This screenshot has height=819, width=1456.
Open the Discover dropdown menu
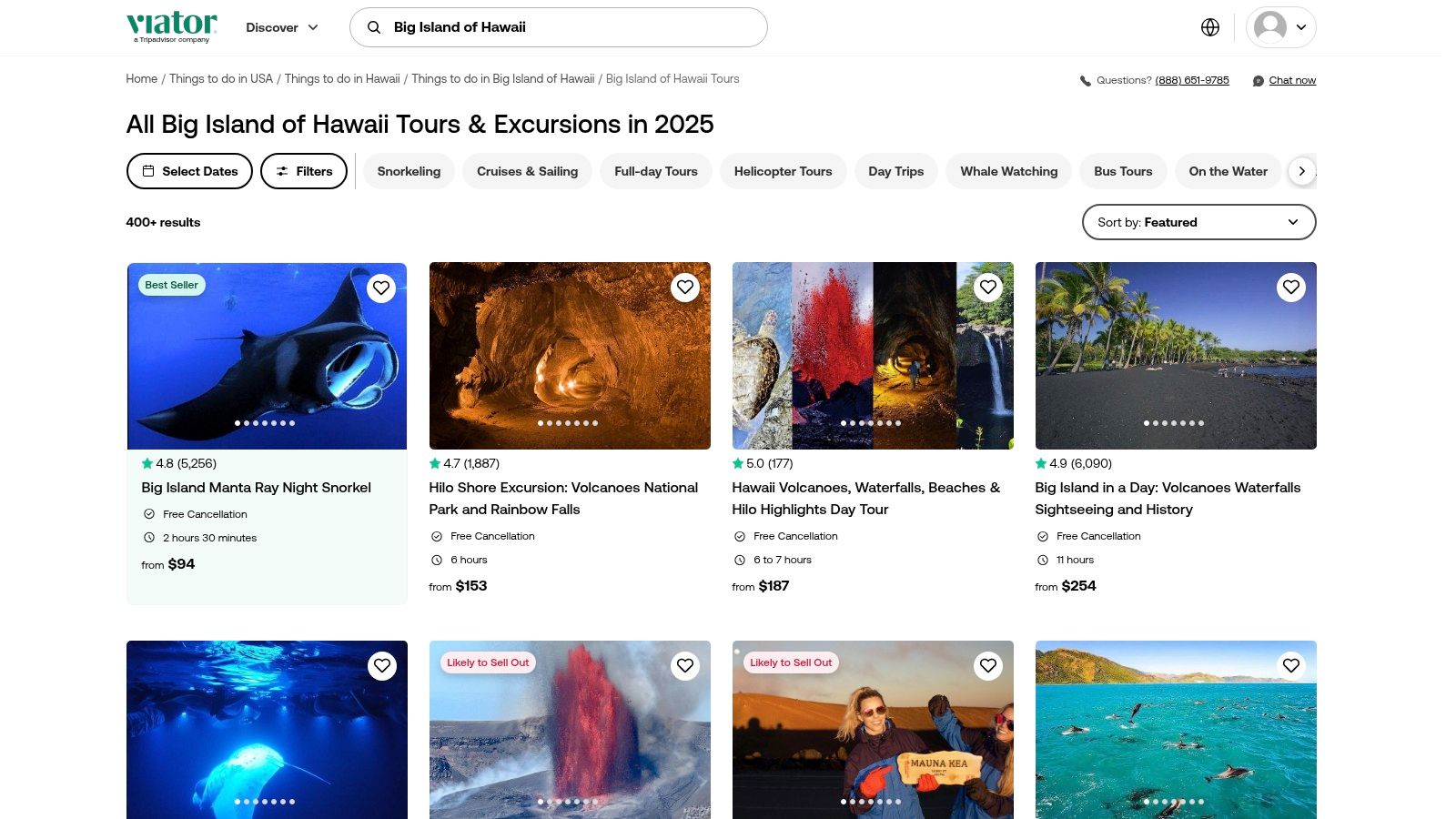(282, 27)
